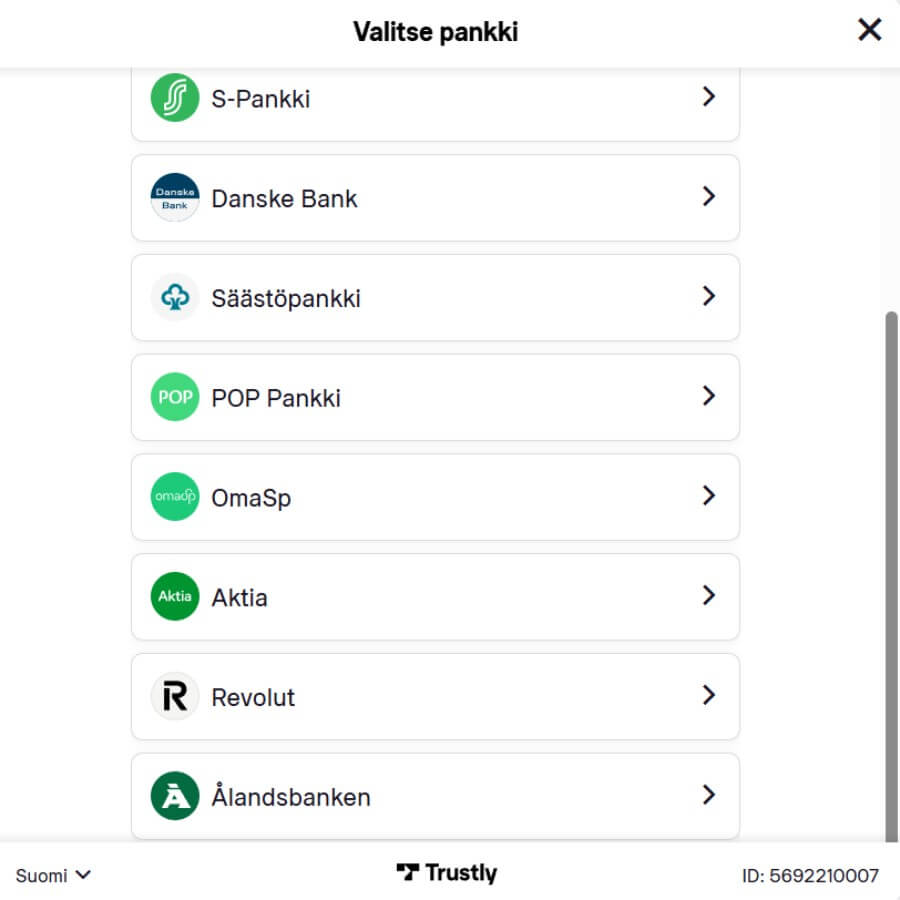Click the Ålandsbanken logo icon
Viewport: 900px width, 900px height.
[x=175, y=797]
